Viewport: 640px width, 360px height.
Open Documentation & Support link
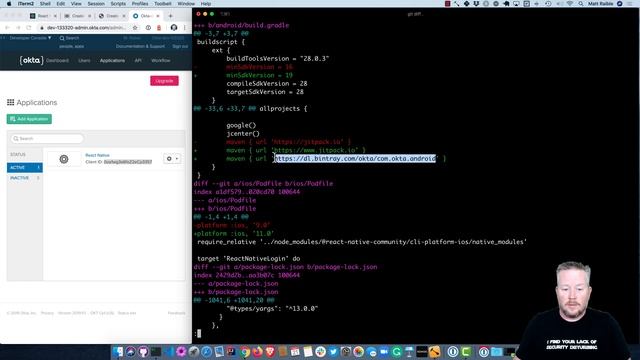click(140, 47)
